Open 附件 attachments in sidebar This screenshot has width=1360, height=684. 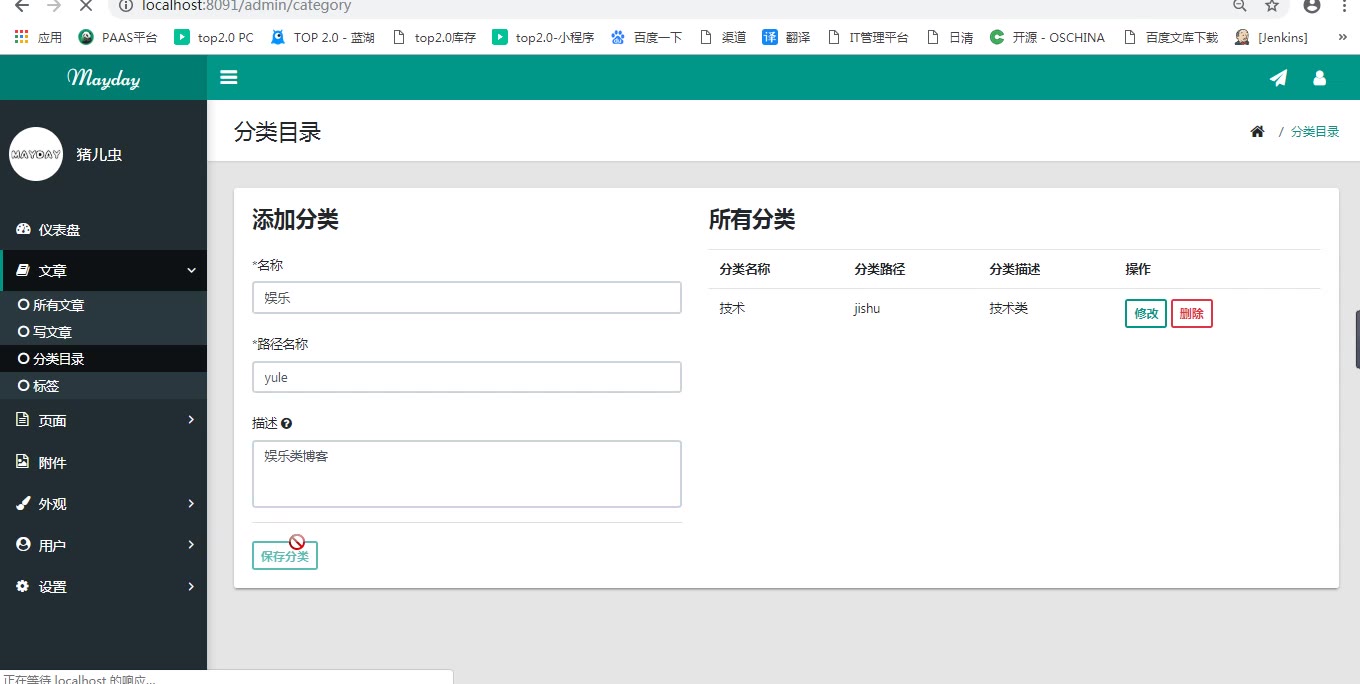[52, 463]
